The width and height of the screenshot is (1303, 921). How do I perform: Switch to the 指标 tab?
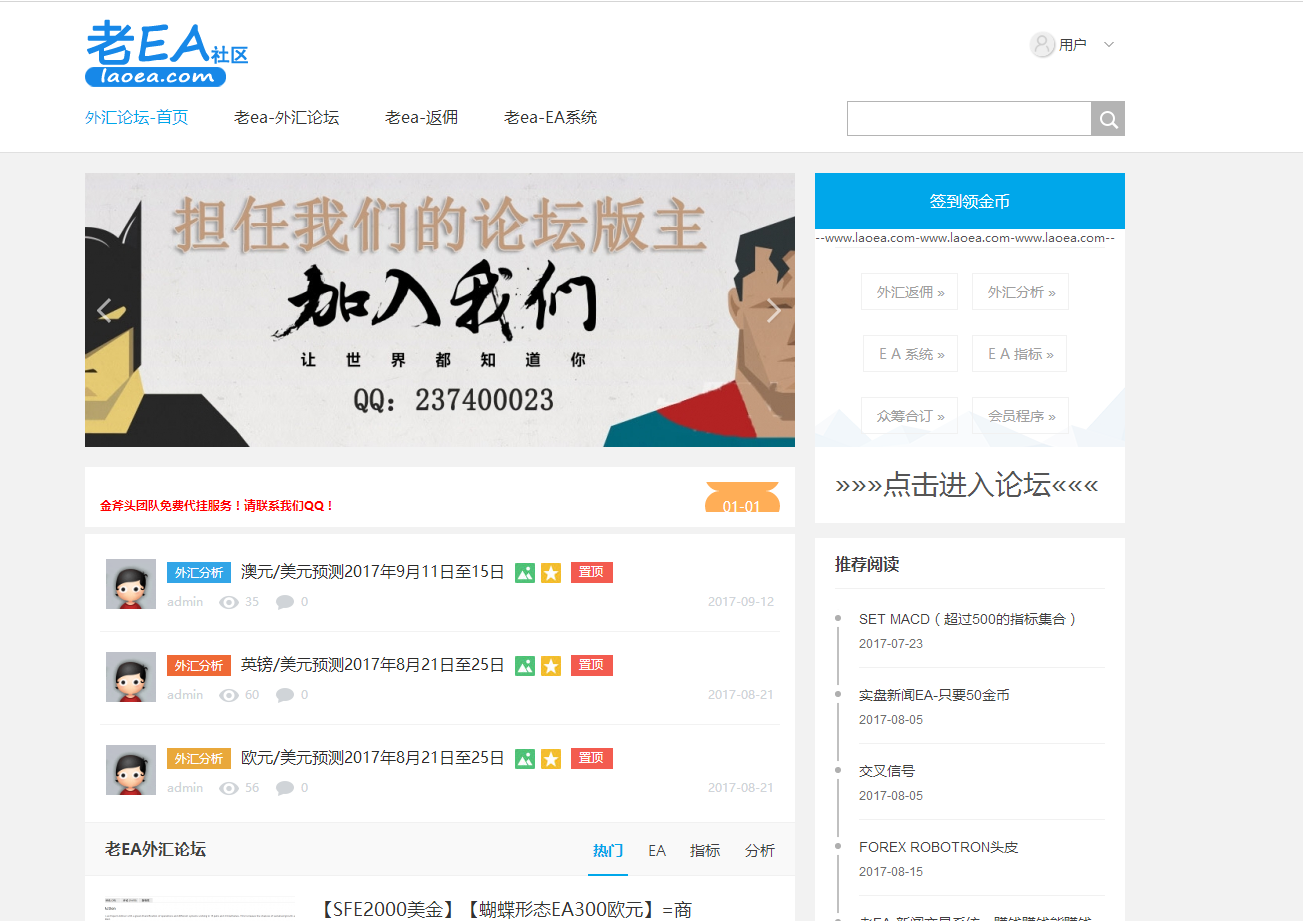[x=705, y=850]
